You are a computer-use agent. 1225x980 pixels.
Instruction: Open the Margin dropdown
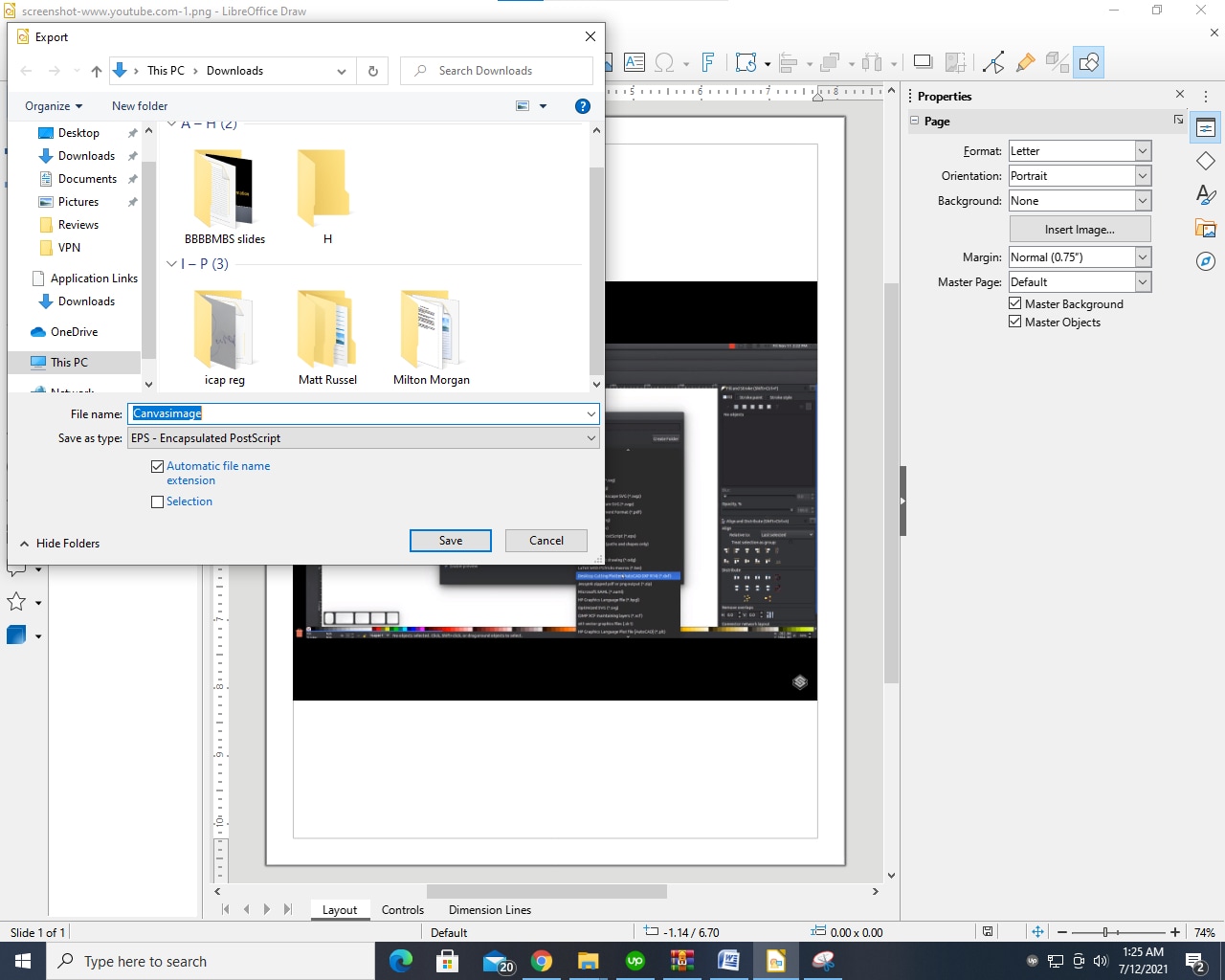pos(1143,257)
